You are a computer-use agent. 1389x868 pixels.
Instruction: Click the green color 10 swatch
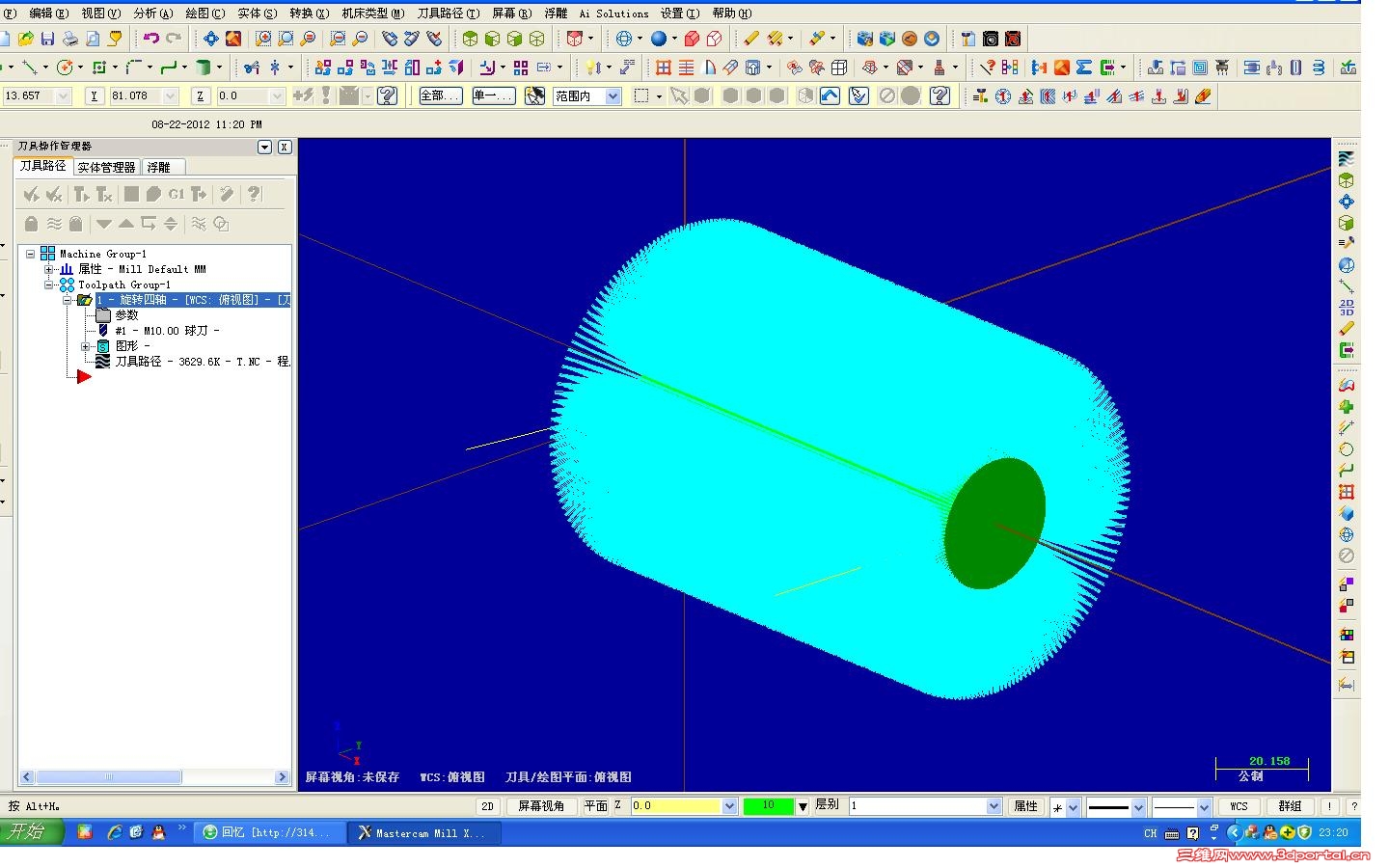[769, 806]
